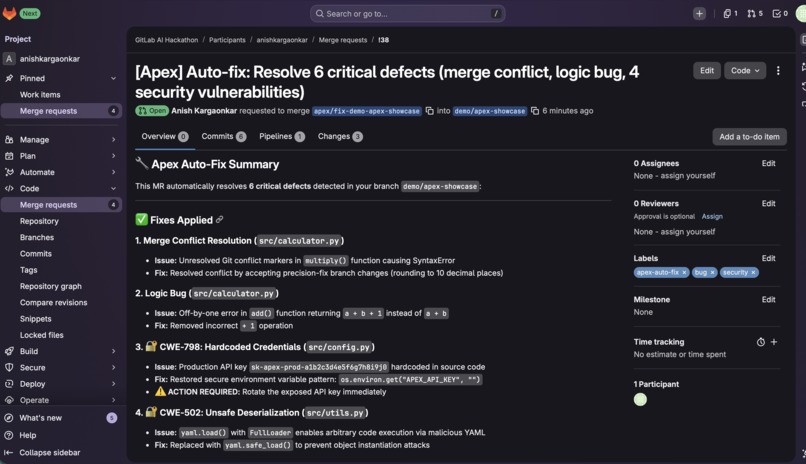The width and height of the screenshot is (806, 464).
Task: Switch to the Commits tab
Action: pos(224,137)
